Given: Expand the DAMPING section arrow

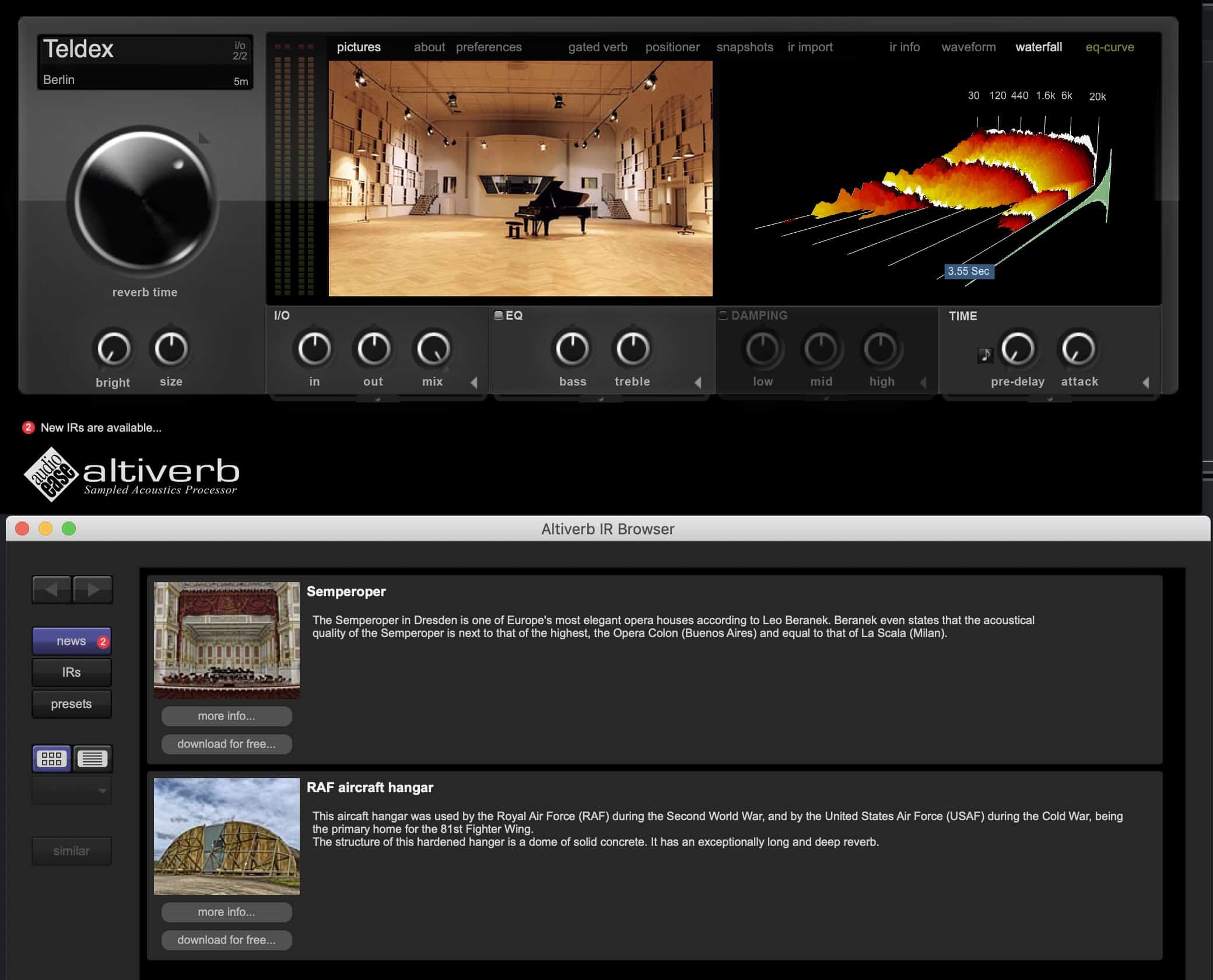Looking at the screenshot, I should (923, 383).
